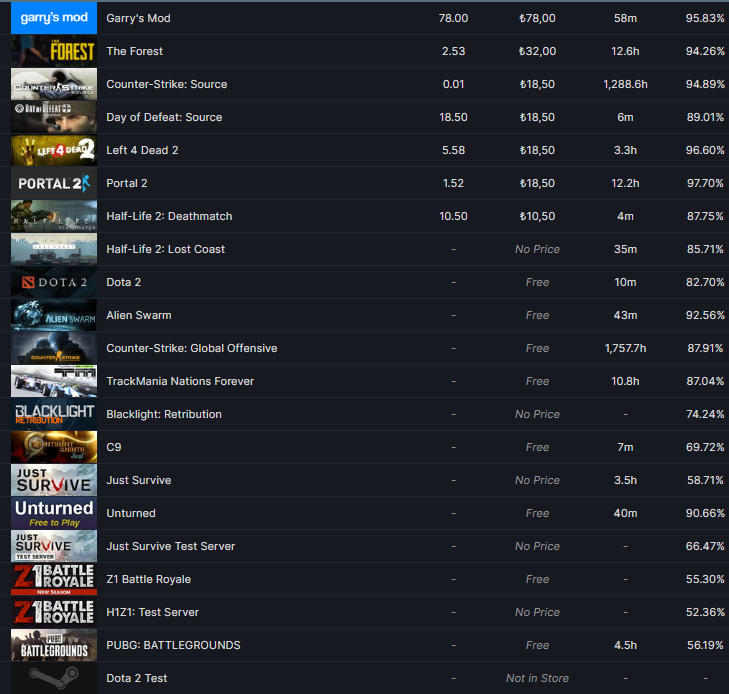This screenshot has width=729, height=694.
Task: Open the H1Z1: Test Server thumbnail
Action: [54, 612]
